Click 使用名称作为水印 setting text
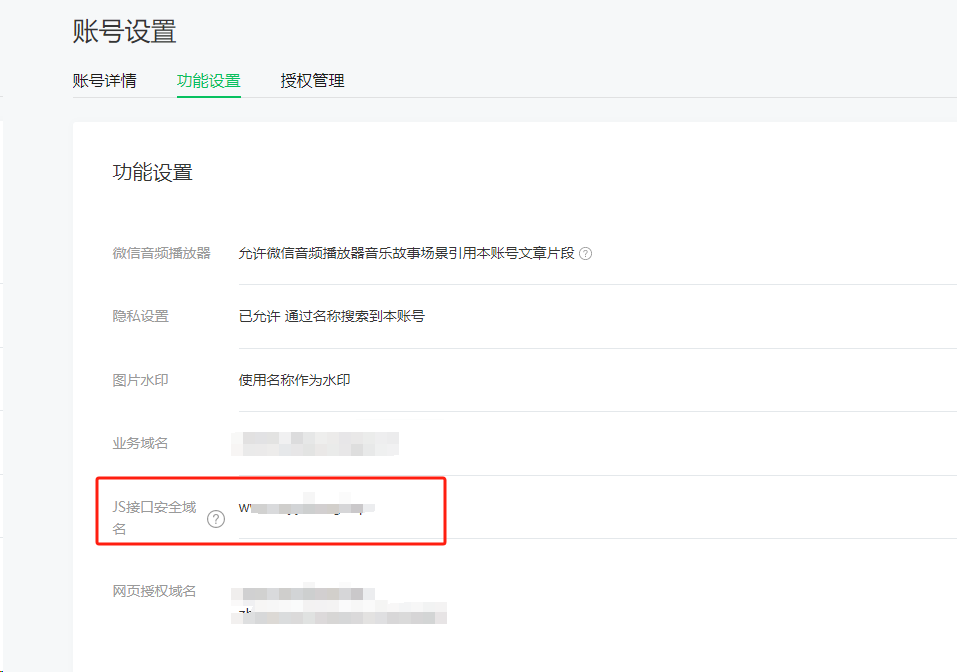 click(x=294, y=380)
